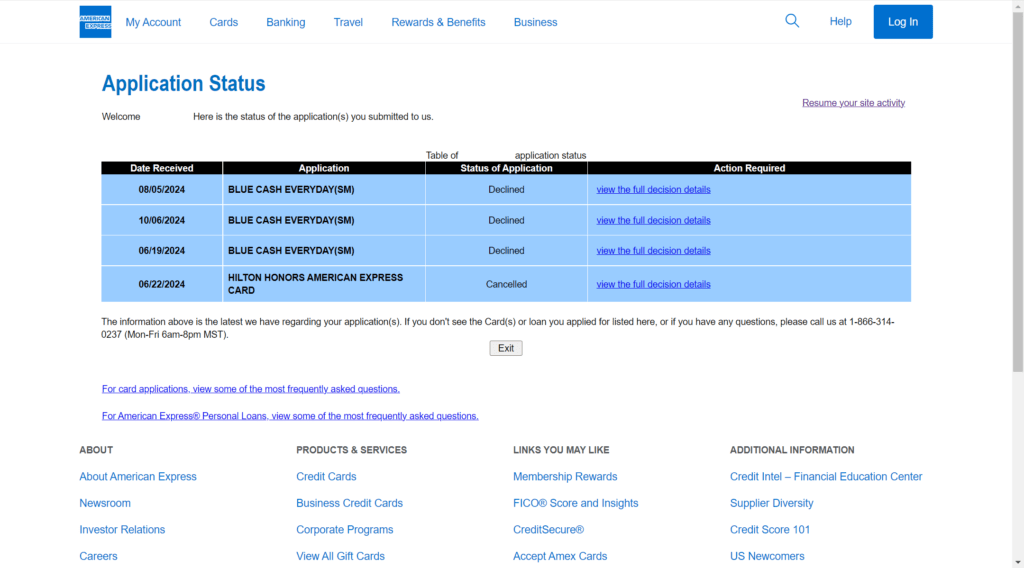Open the Banking menu
Viewport: 1024px width, 568px height.
click(x=285, y=22)
